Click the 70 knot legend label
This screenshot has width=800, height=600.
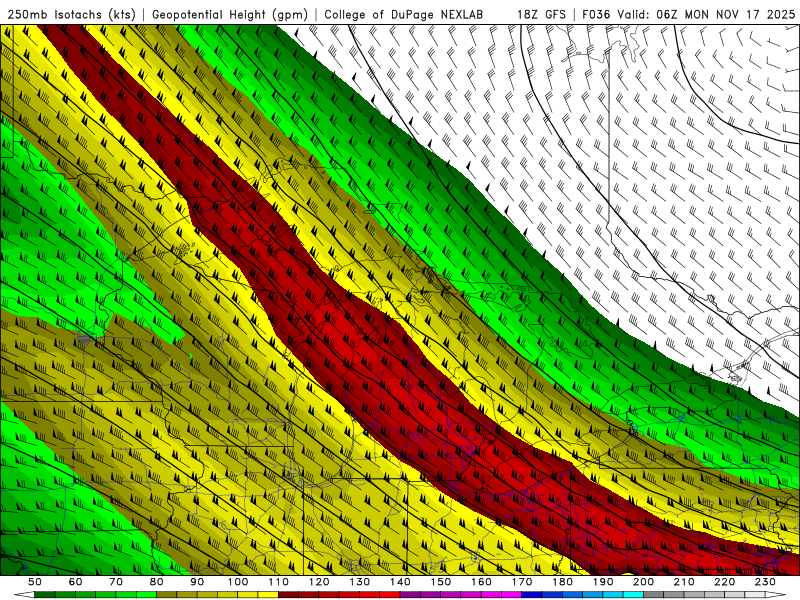point(116,582)
